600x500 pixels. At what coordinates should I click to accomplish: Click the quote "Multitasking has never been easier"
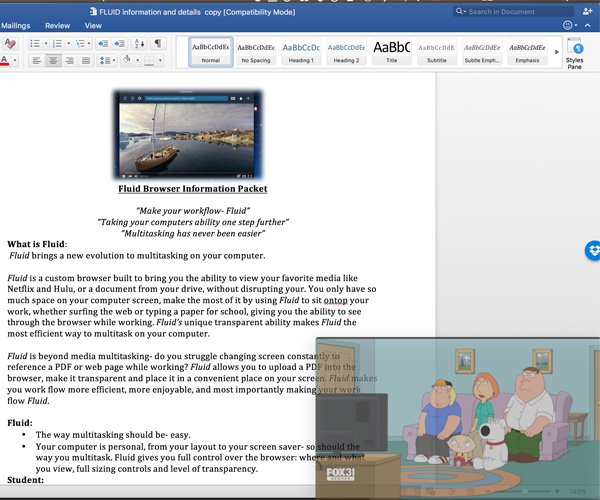[193, 233]
